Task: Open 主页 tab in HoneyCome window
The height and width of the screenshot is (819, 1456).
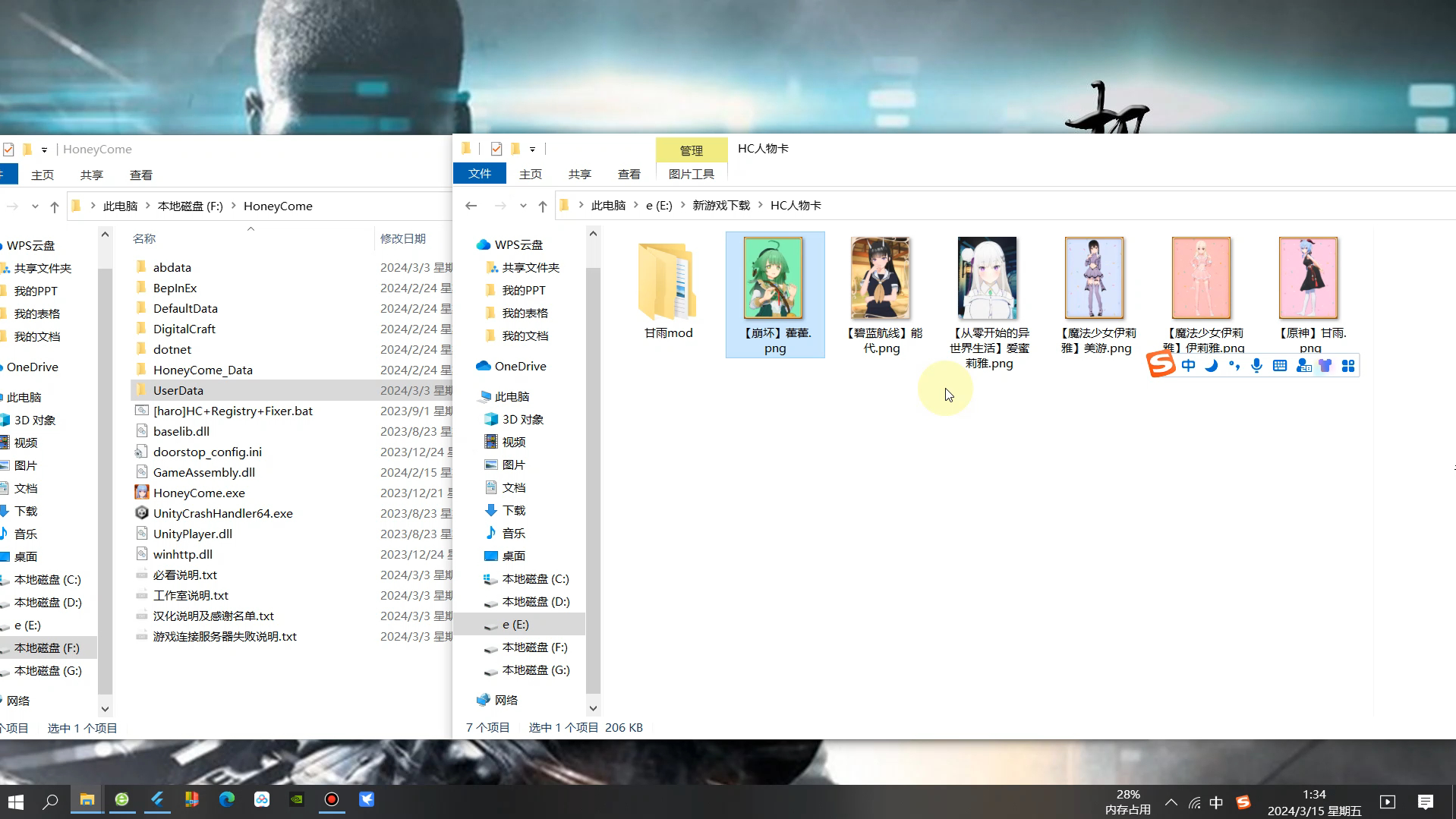Action: pyautogui.click(x=43, y=175)
